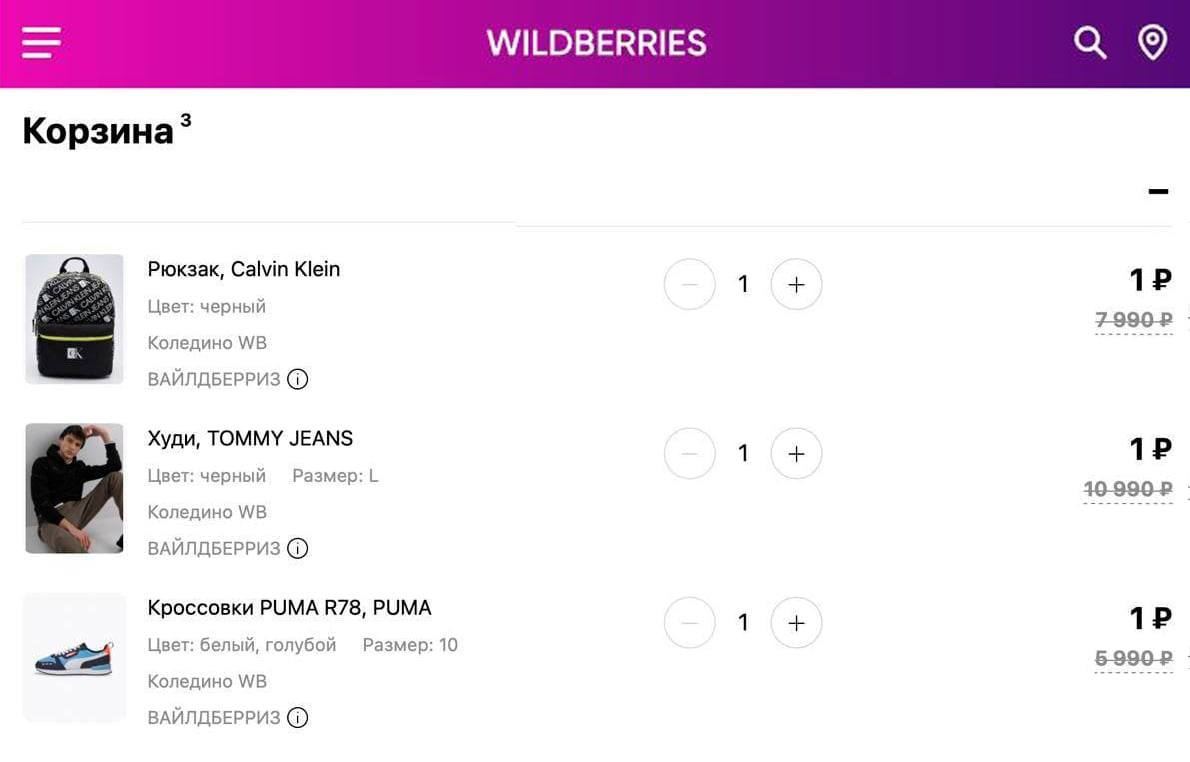This screenshot has width=1190, height=762.
Task: Click the Calvin Klein backpack thumbnail
Action: point(74,319)
